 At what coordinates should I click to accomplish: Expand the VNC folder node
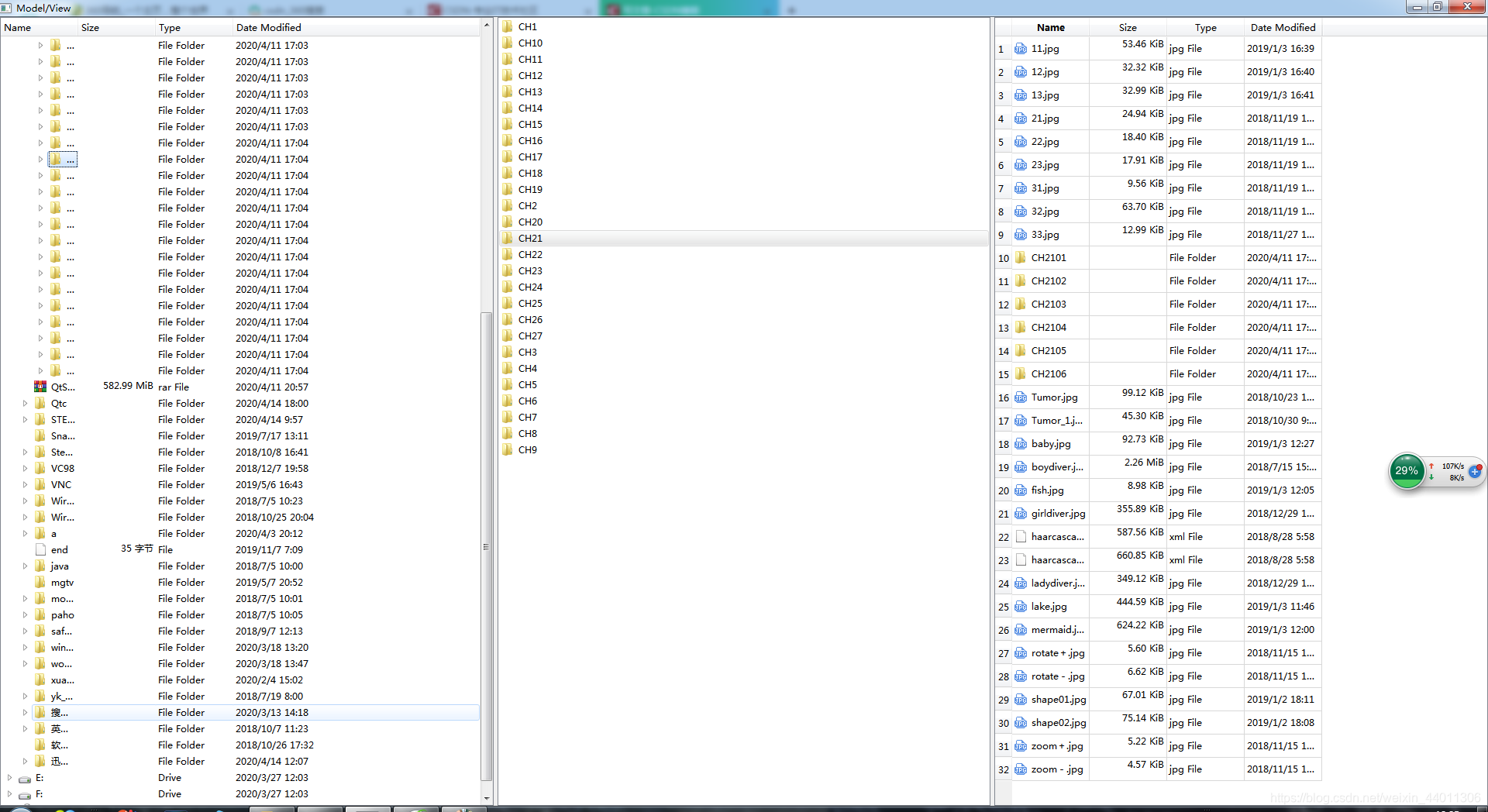pos(25,484)
